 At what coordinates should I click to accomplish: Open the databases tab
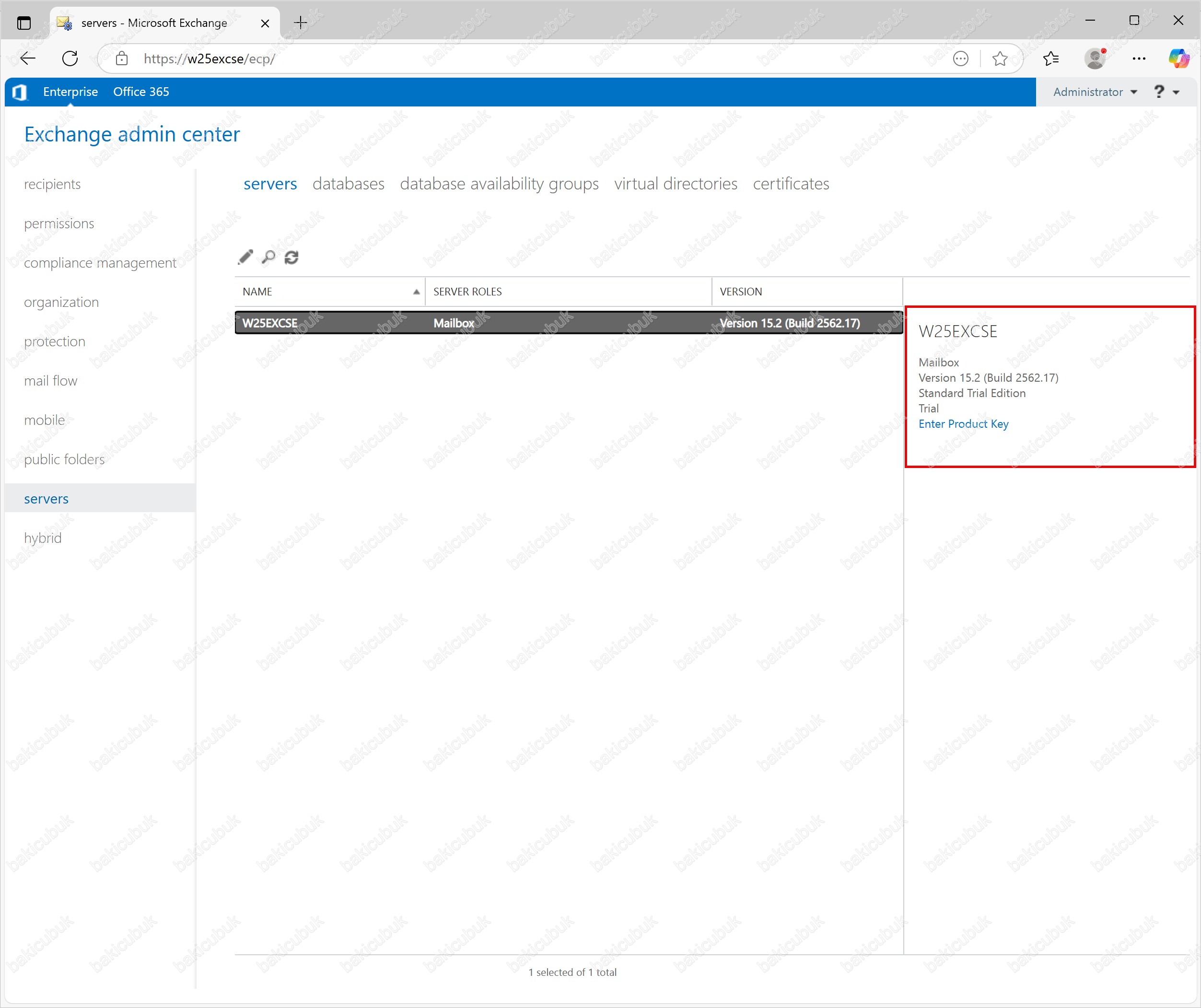pos(348,184)
